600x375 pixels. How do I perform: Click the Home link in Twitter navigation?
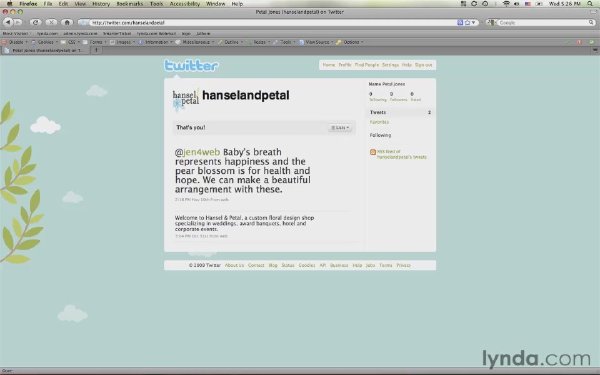329,65
